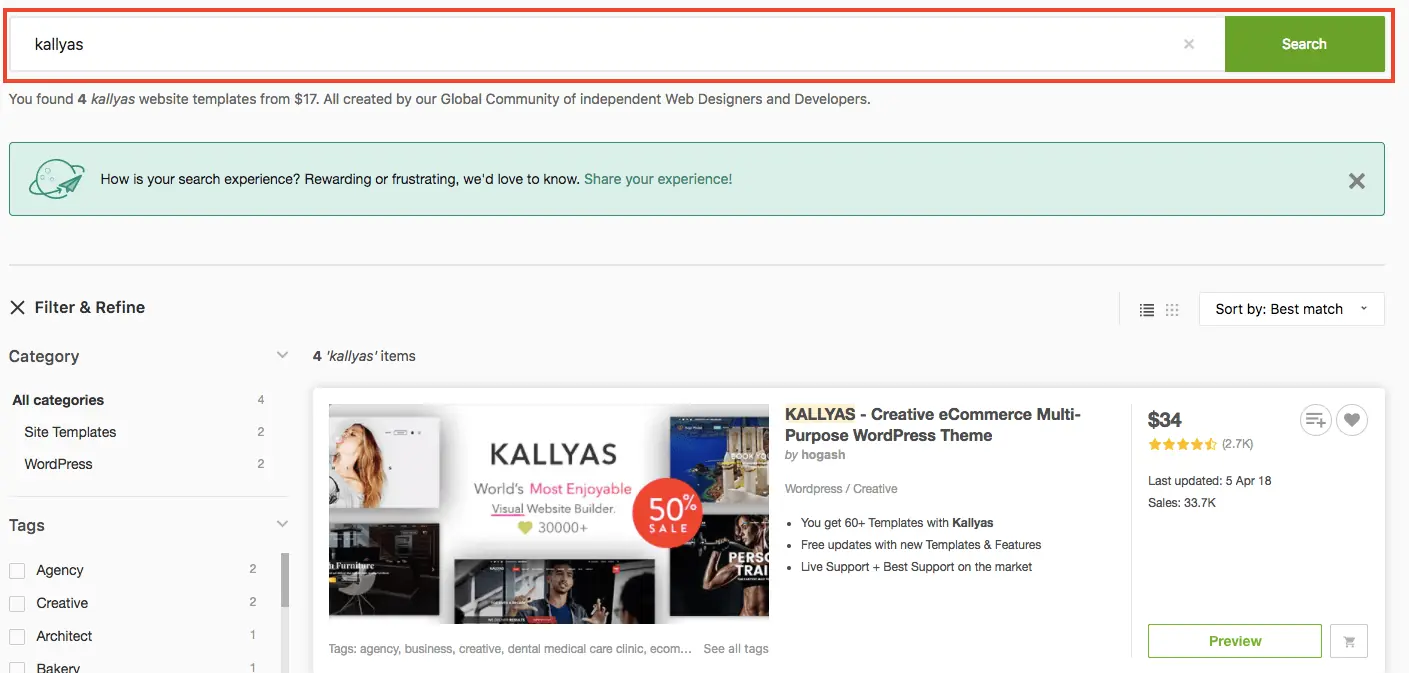This screenshot has height=673, width=1409.
Task: Dismiss the search experience feedback banner
Action: point(1356,181)
